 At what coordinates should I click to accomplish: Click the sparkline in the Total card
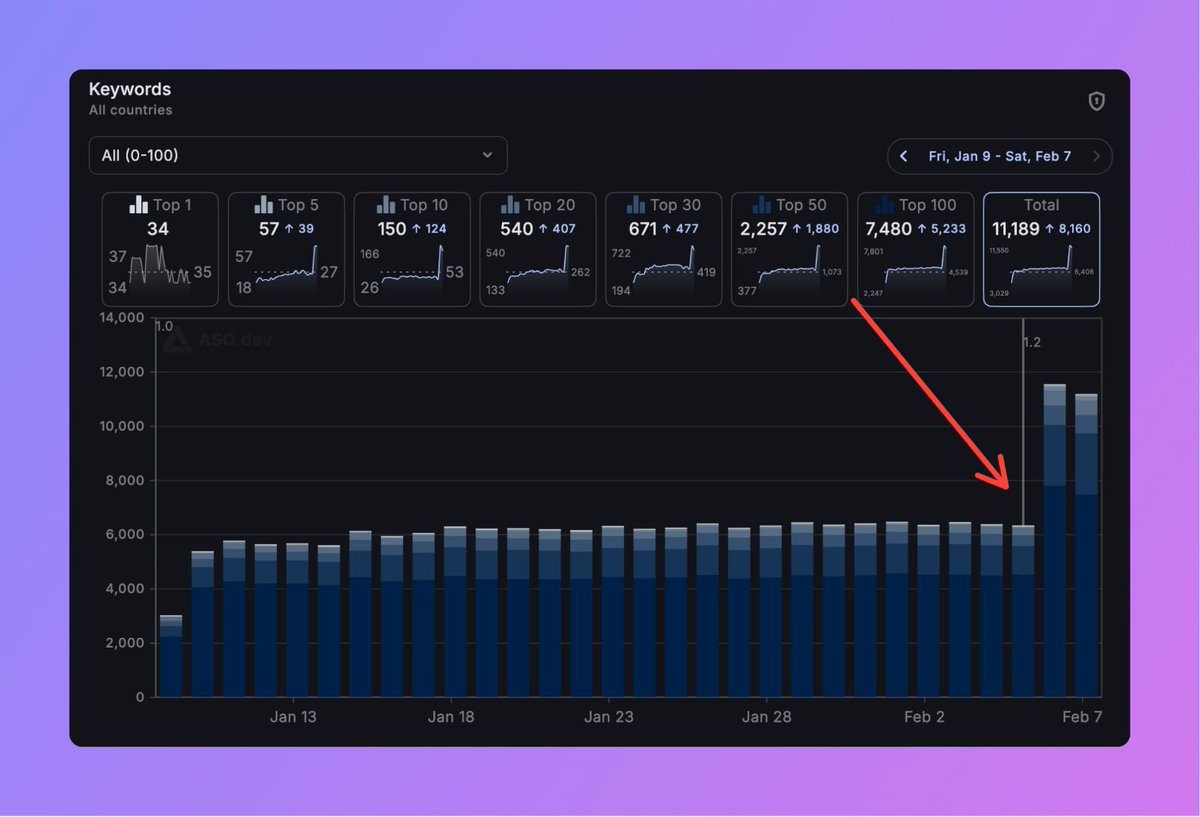tap(1042, 269)
